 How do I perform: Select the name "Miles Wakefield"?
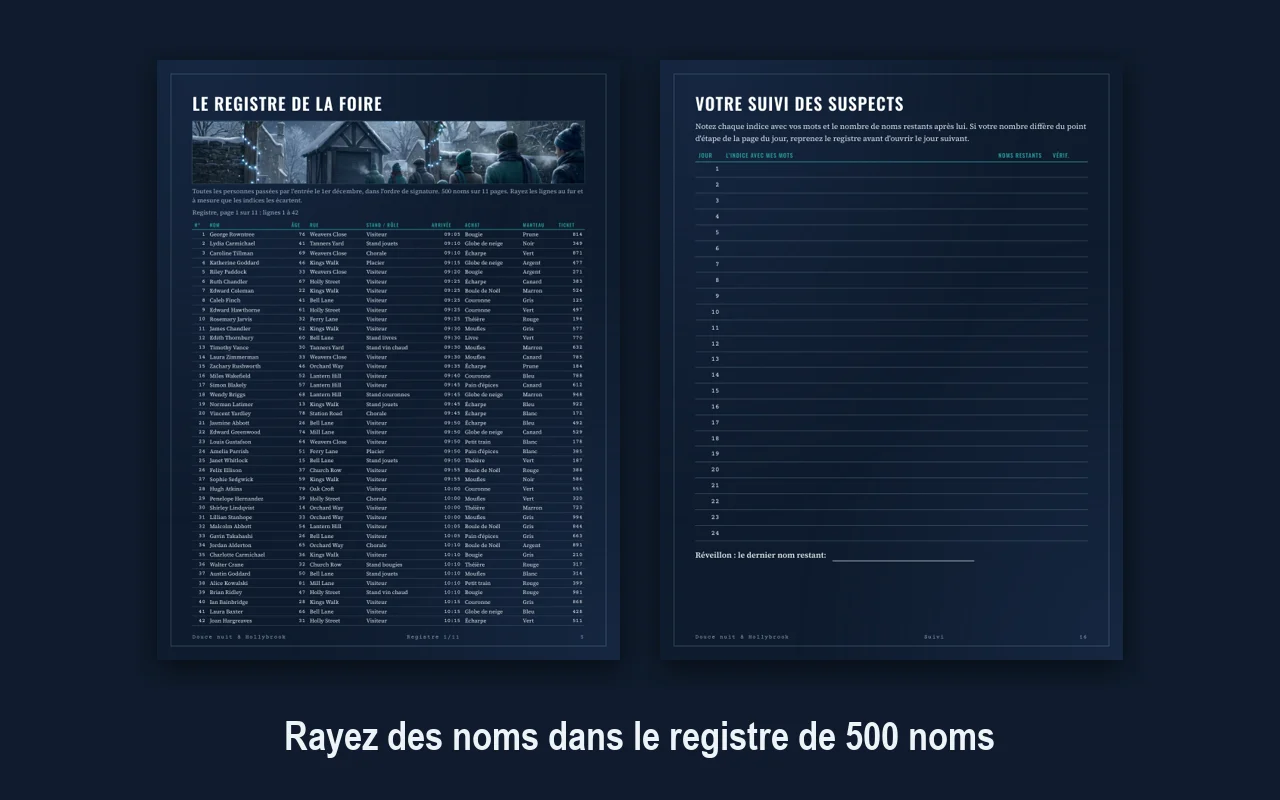230,376
